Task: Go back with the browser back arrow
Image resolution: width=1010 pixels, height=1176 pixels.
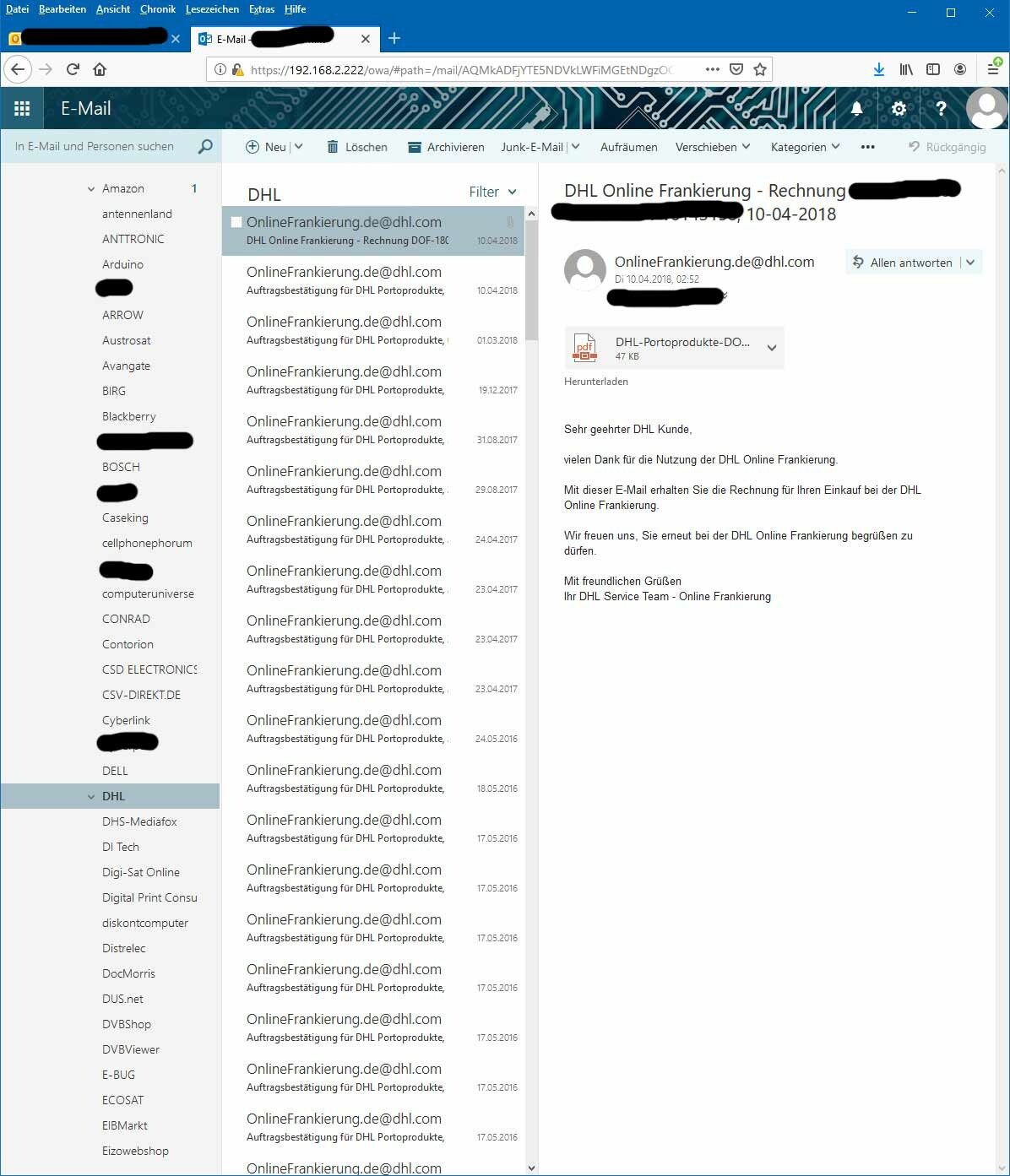Action: click(18, 69)
